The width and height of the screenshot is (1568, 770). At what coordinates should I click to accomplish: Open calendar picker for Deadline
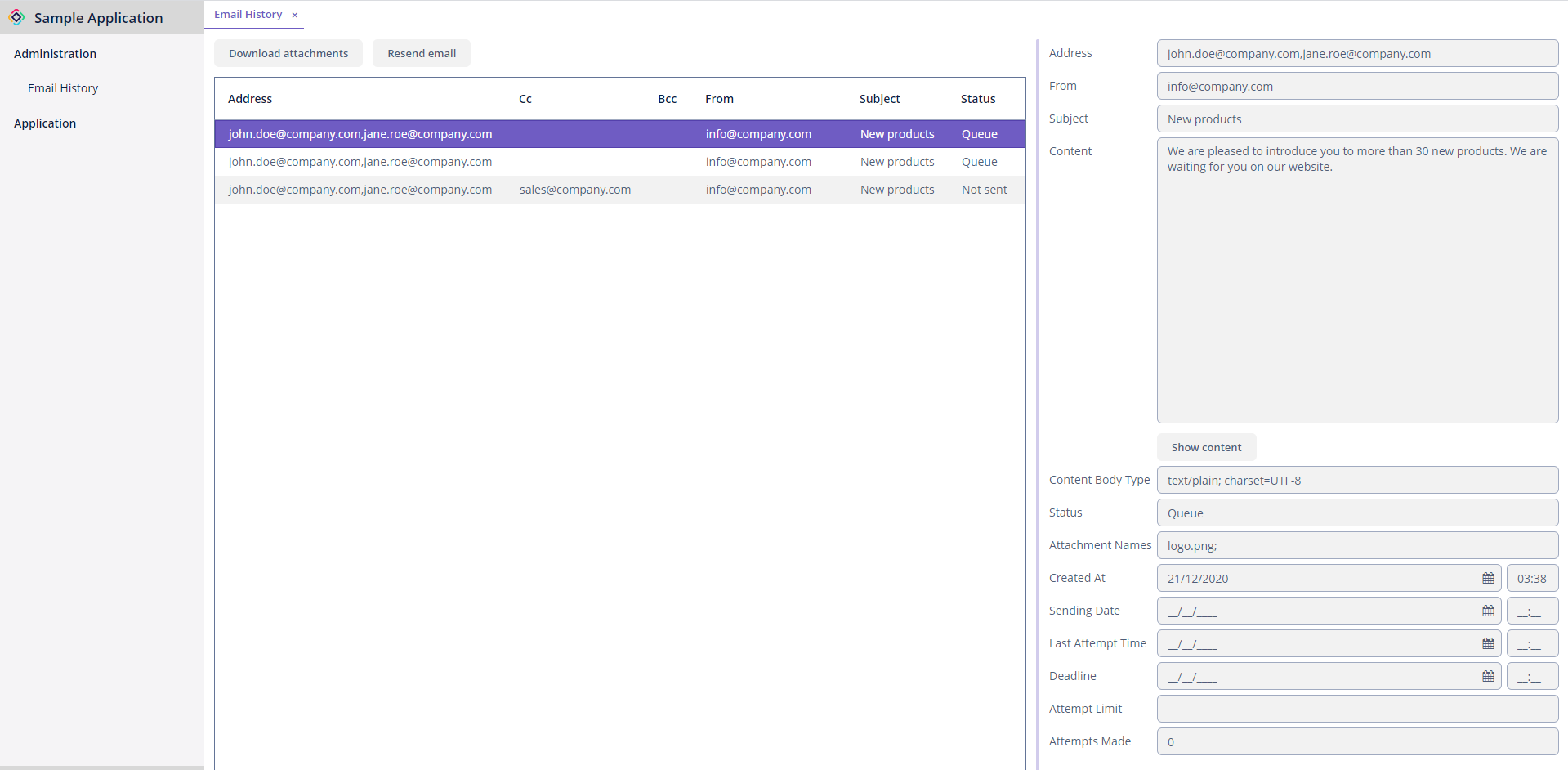tap(1488, 676)
